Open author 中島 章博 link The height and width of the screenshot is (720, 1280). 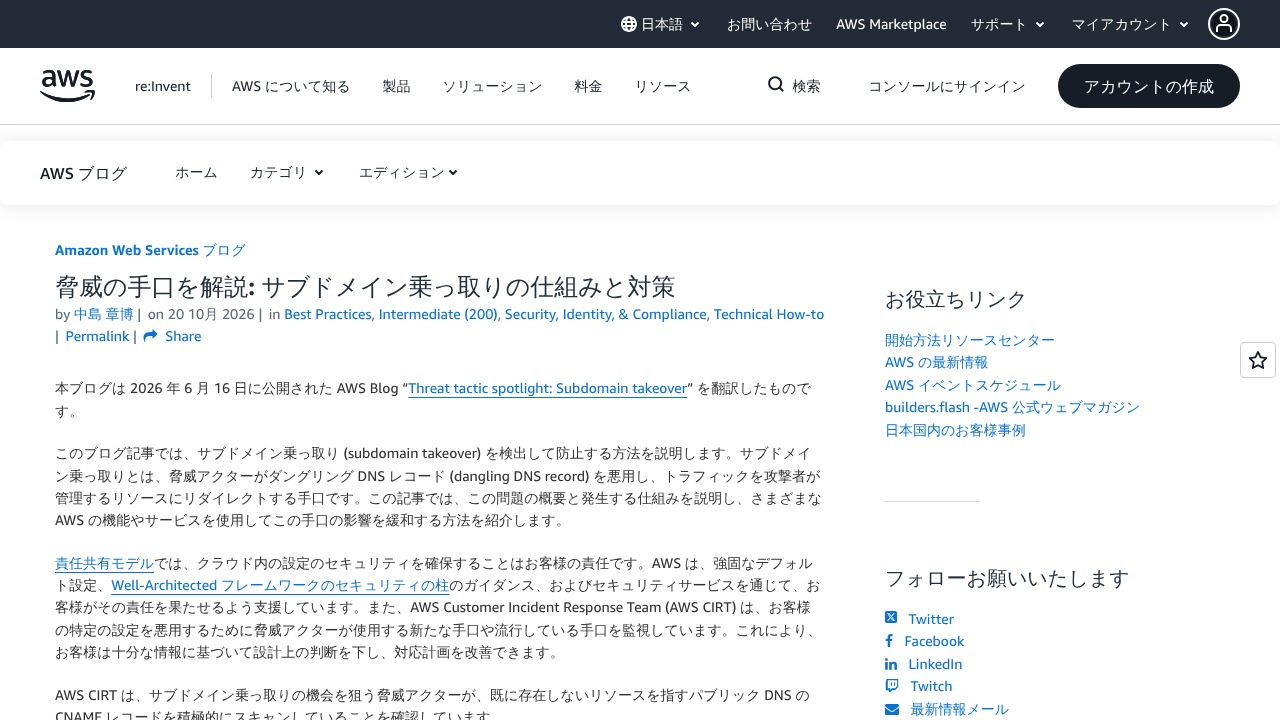pos(103,314)
